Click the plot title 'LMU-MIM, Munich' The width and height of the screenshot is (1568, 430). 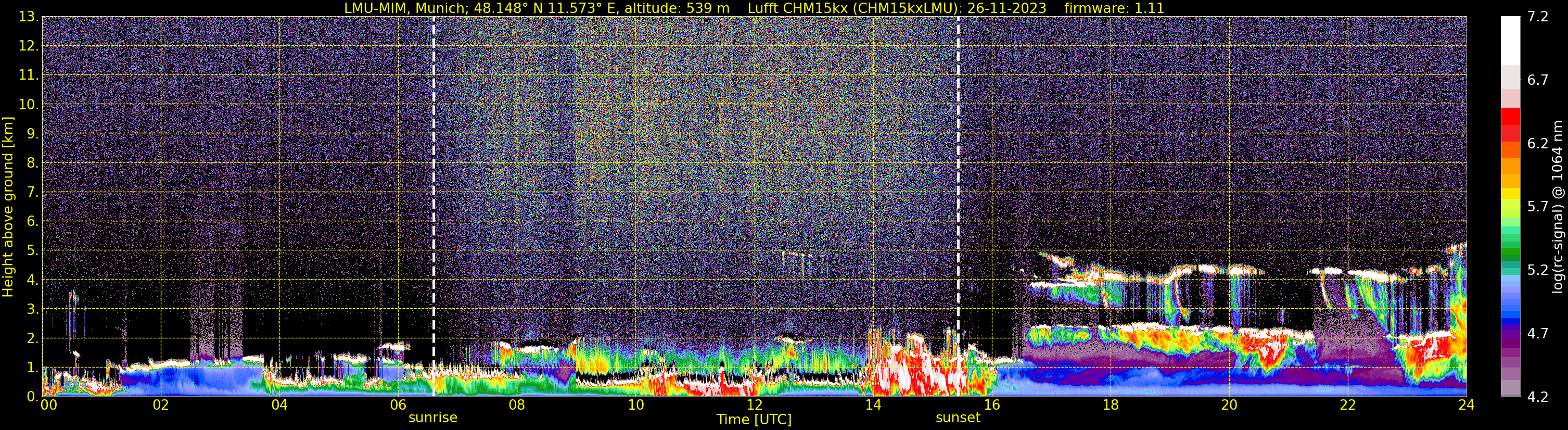[x=404, y=8]
